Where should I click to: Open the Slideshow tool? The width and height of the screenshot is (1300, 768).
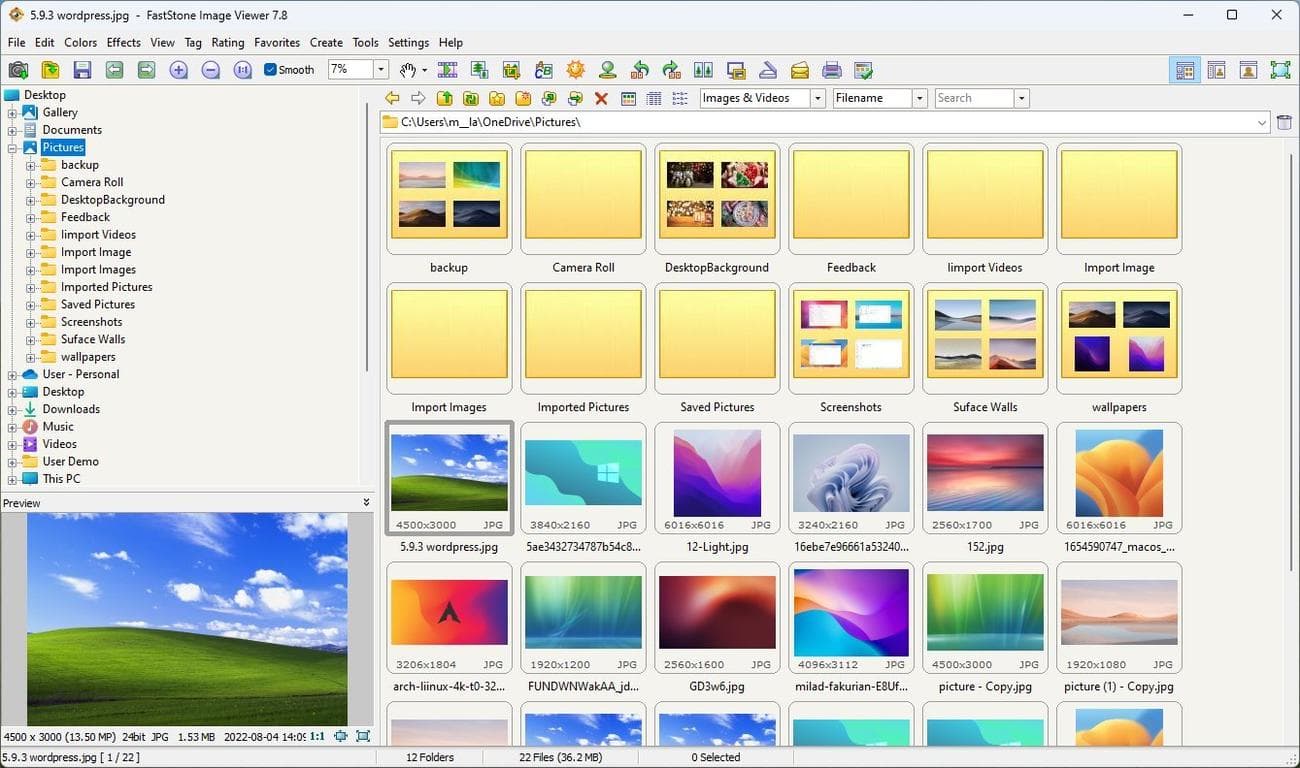click(447, 70)
